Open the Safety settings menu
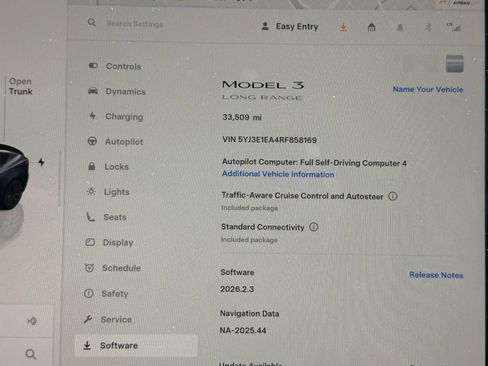This screenshot has height=366, width=488. tap(106, 293)
